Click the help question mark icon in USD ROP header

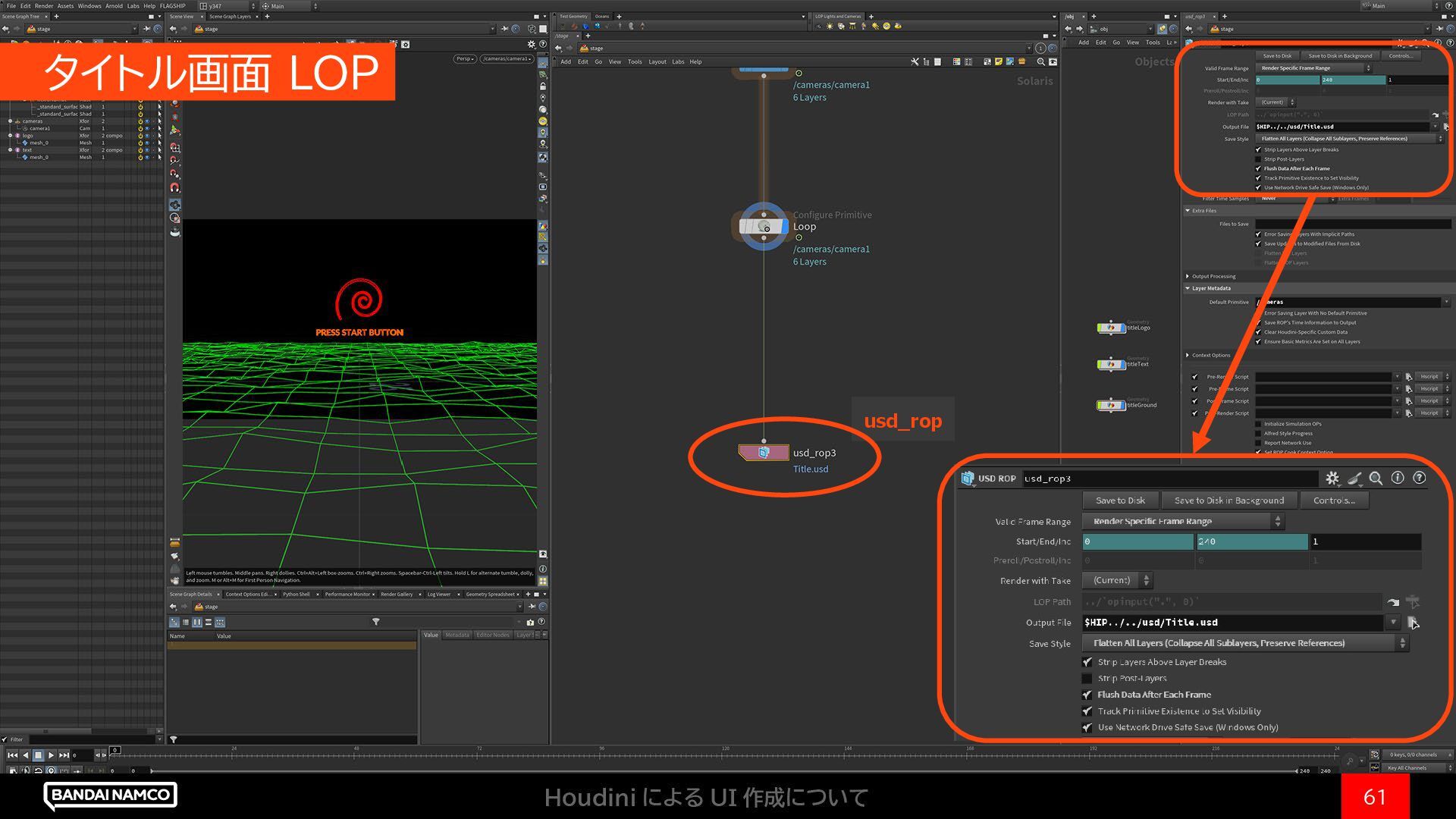[1420, 478]
